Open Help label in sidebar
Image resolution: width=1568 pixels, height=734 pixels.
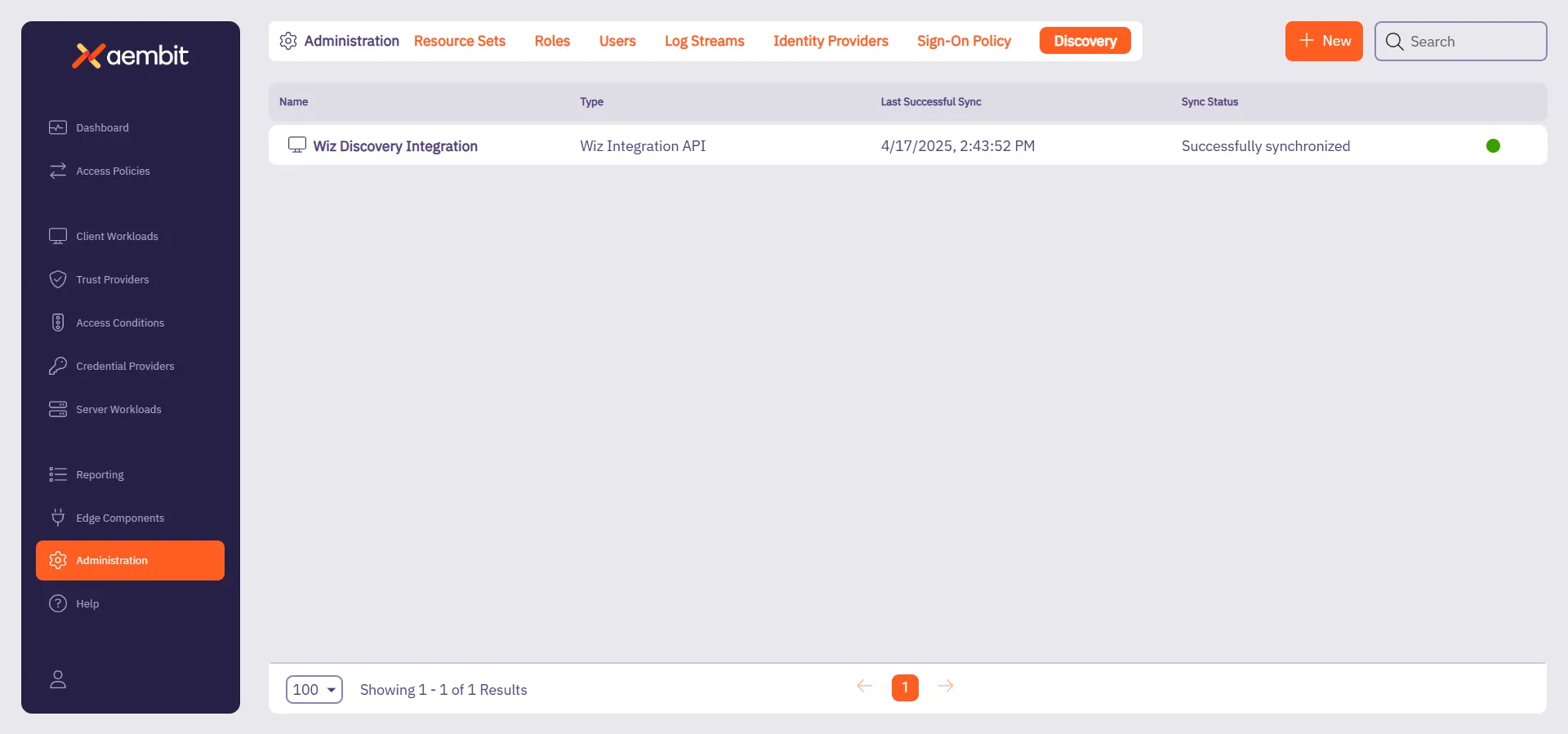pyautogui.click(x=87, y=603)
